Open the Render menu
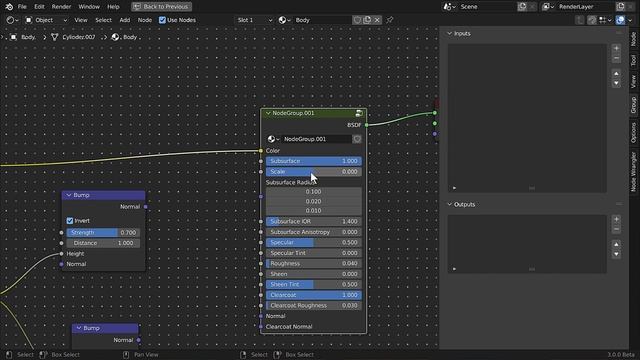Viewport: 640px width, 360px height. point(61,7)
